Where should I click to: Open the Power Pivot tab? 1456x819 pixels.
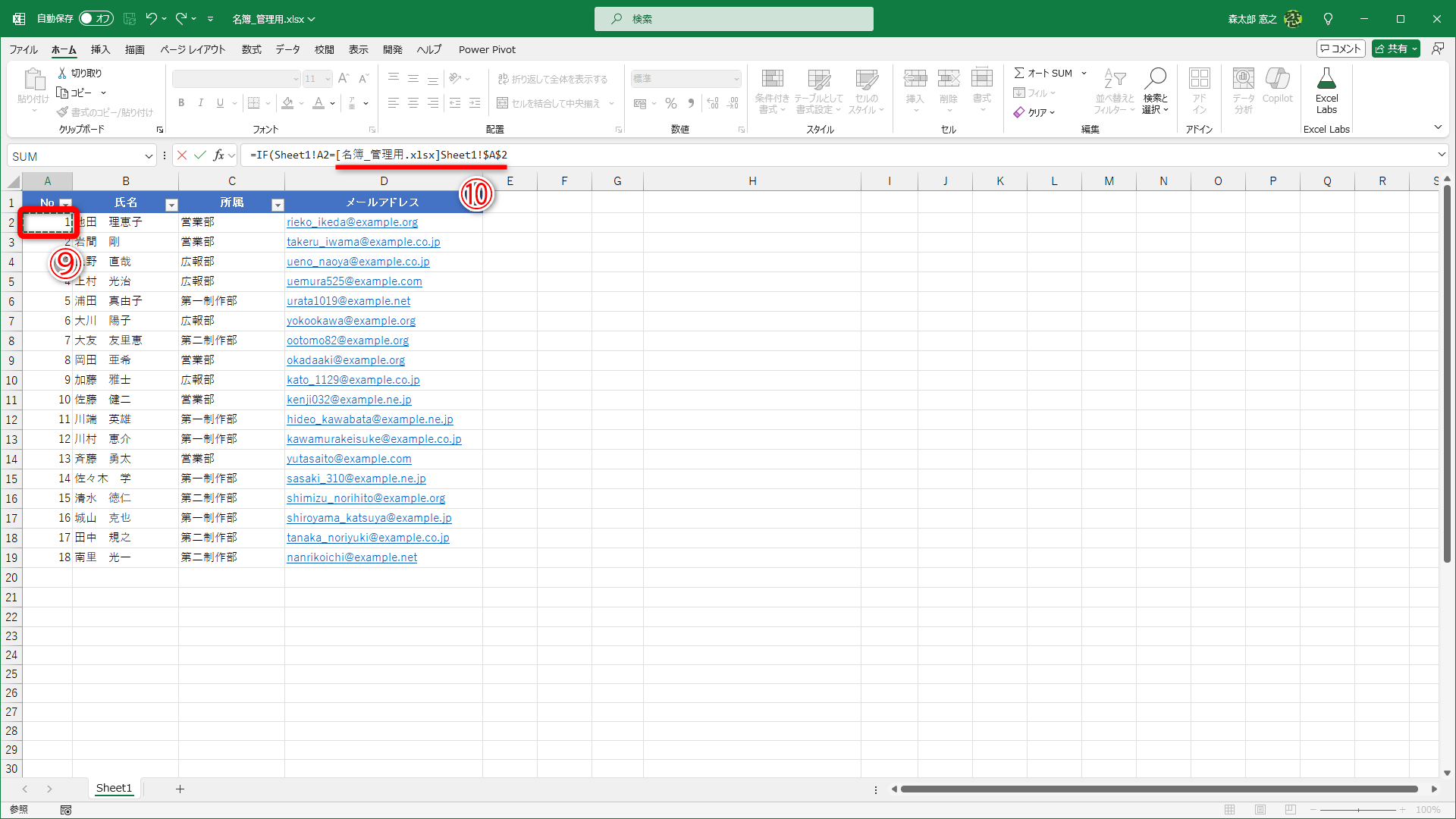tap(487, 49)
